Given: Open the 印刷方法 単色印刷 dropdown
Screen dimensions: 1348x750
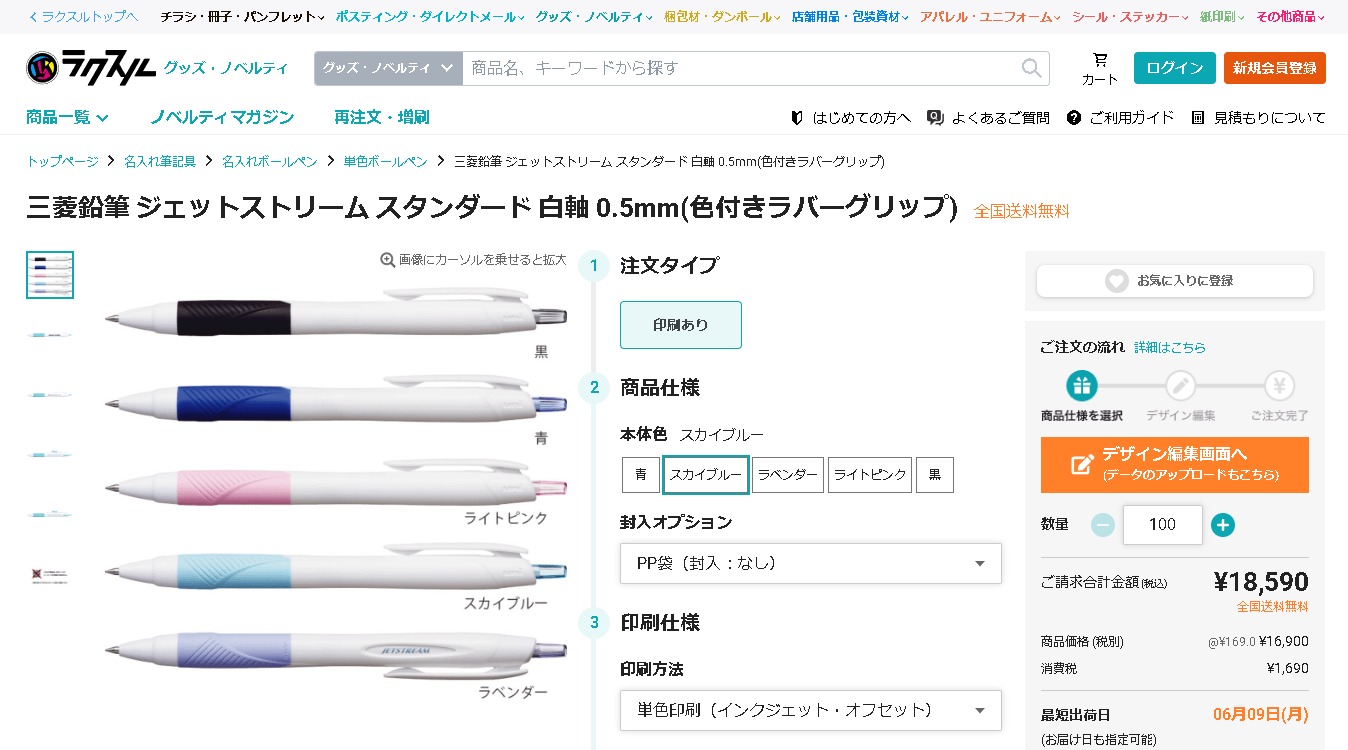Looking at the screenshot, I should point(811,710).
